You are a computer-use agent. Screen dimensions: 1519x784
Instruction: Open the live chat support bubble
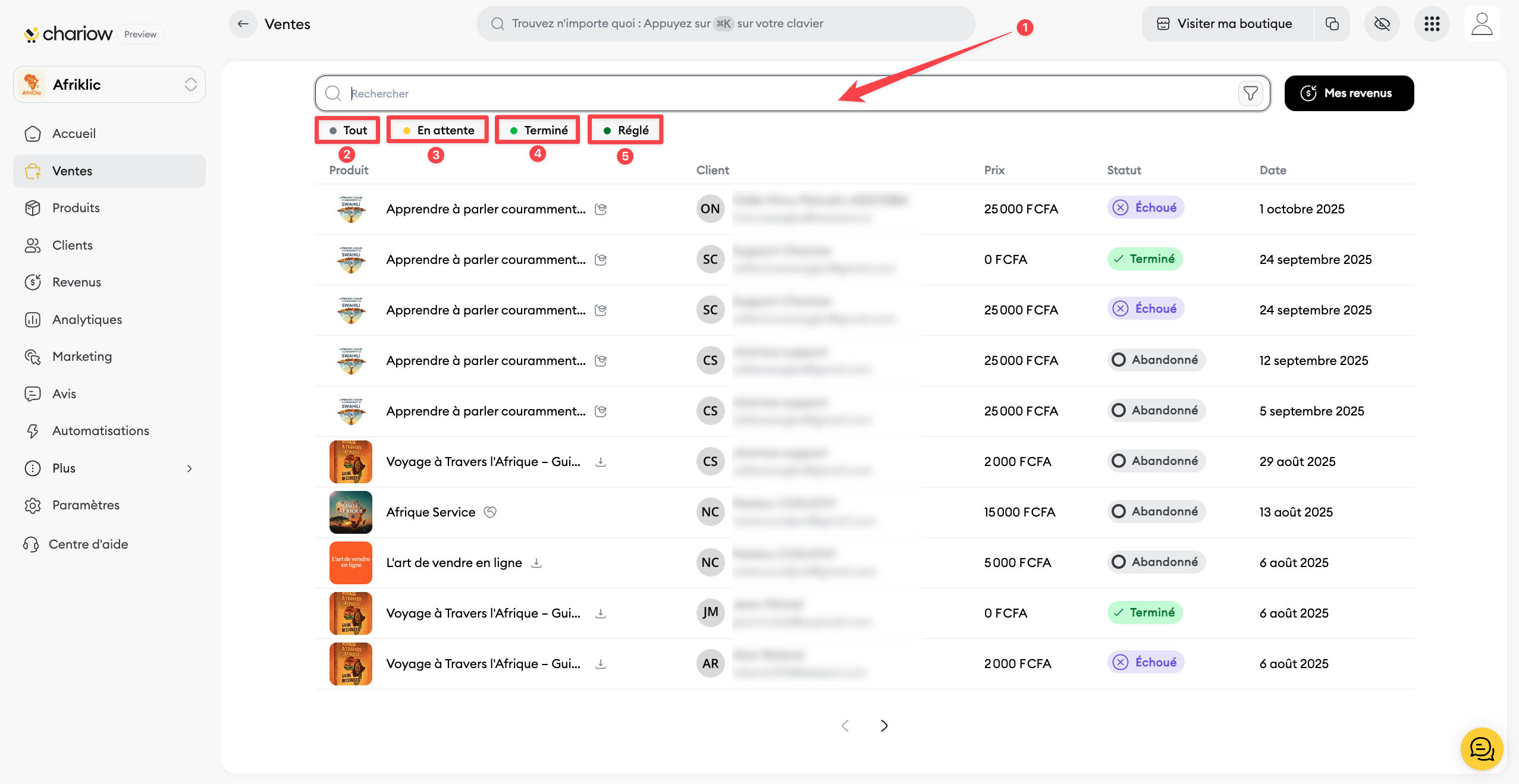[1481, 748]
